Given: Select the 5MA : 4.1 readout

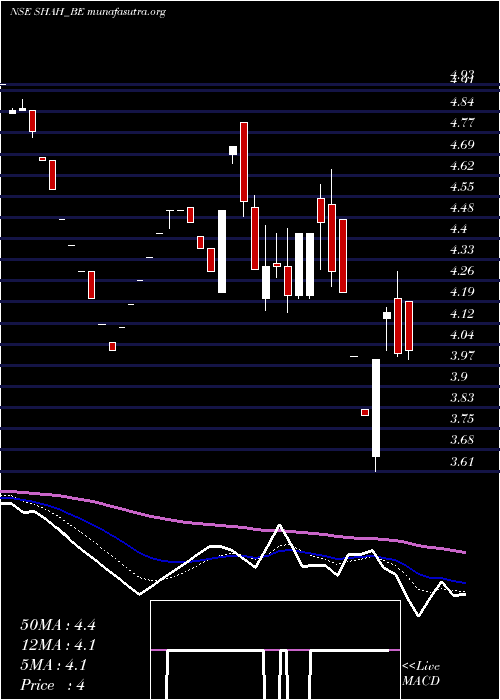Looking at the screenshot, I should [54, 665].
